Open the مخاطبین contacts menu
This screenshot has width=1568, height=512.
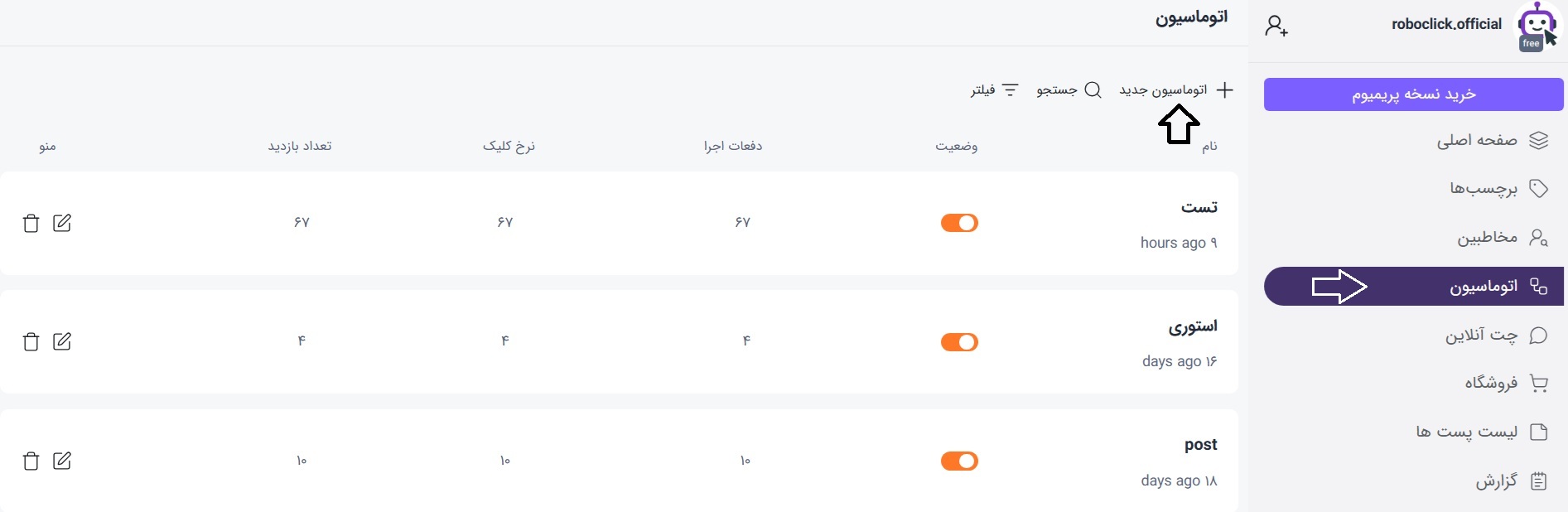click(x=1501, y=238)
